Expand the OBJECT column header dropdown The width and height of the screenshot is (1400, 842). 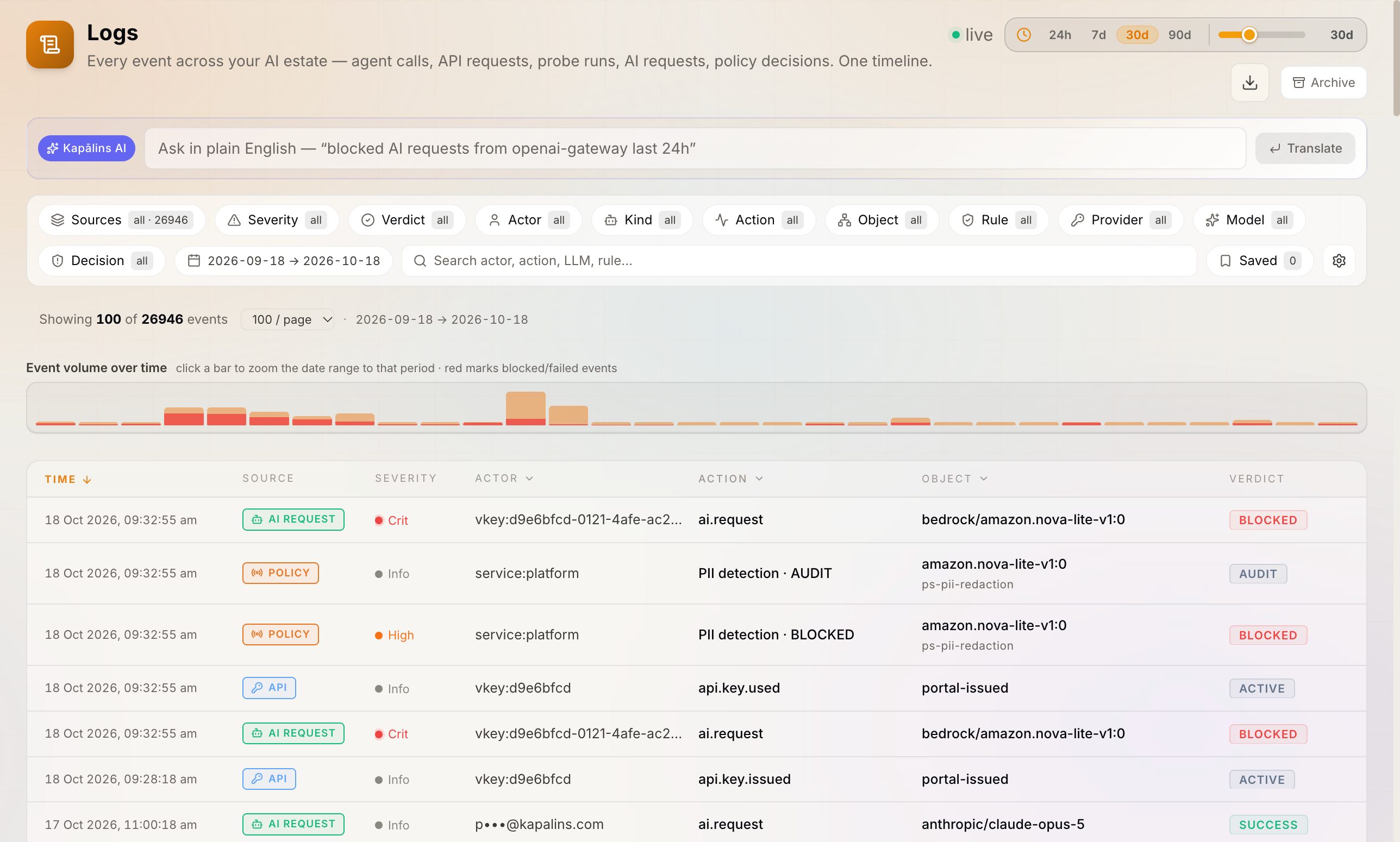click(954, 478)
